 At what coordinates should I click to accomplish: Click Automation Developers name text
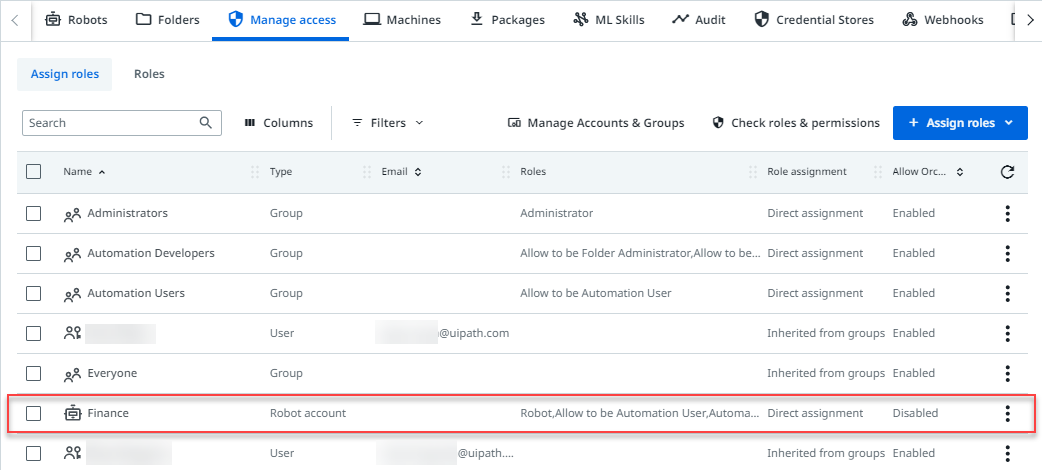click(x=151, y=253)
